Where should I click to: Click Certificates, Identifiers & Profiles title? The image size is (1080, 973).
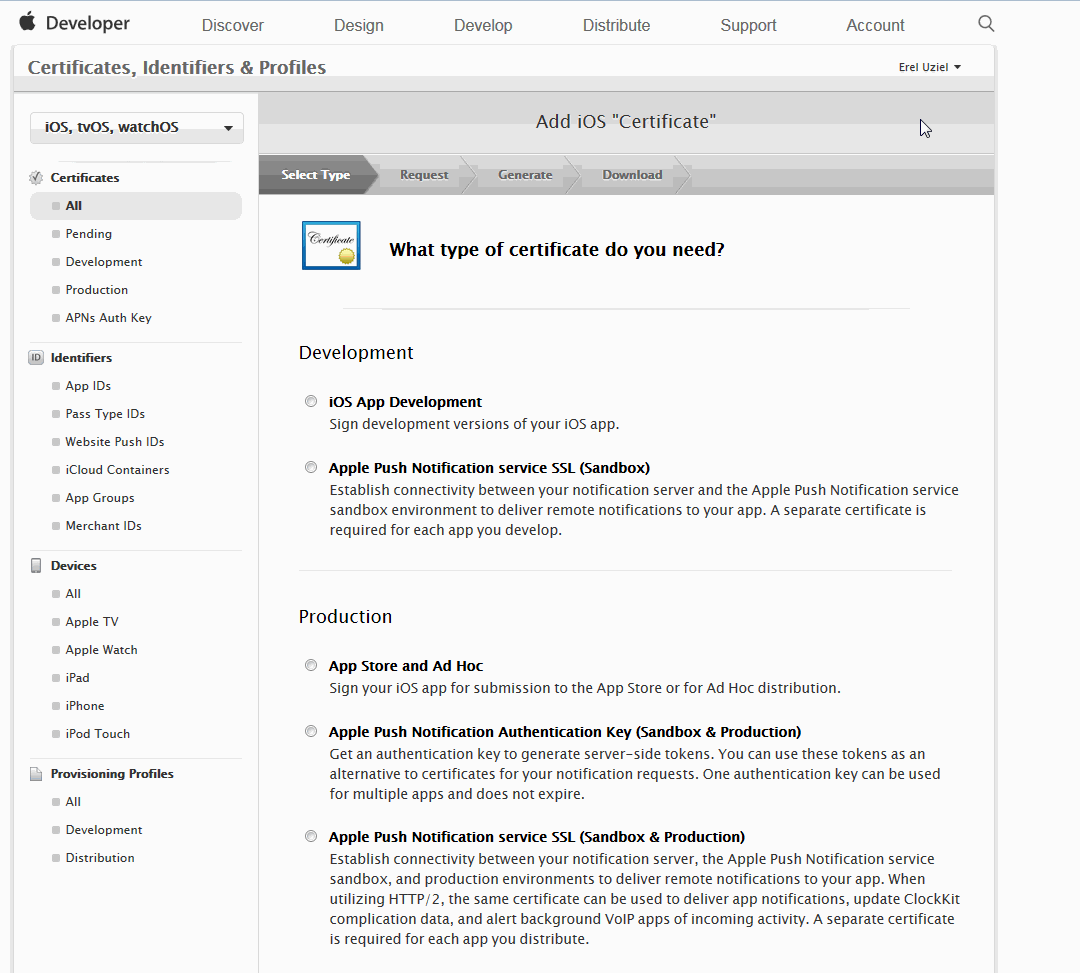click(x=176, y=67)
